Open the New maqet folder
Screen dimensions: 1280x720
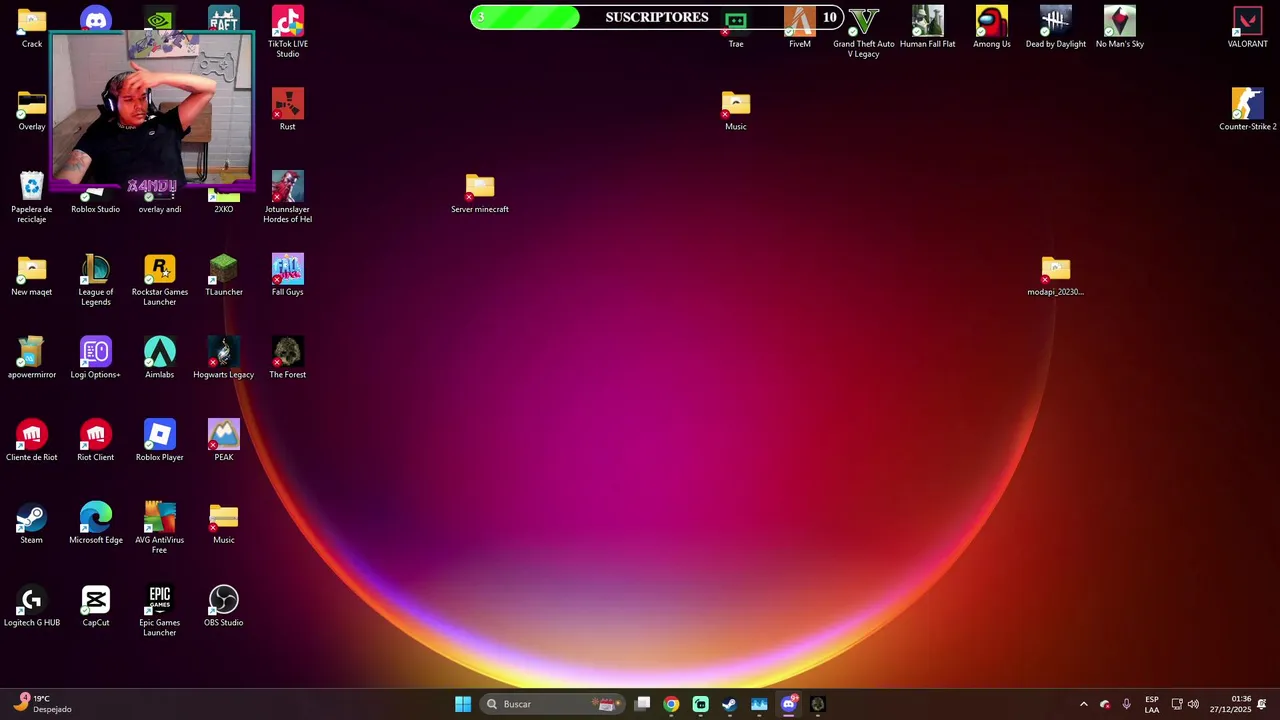pyautogui.click(x=32, y=275)
